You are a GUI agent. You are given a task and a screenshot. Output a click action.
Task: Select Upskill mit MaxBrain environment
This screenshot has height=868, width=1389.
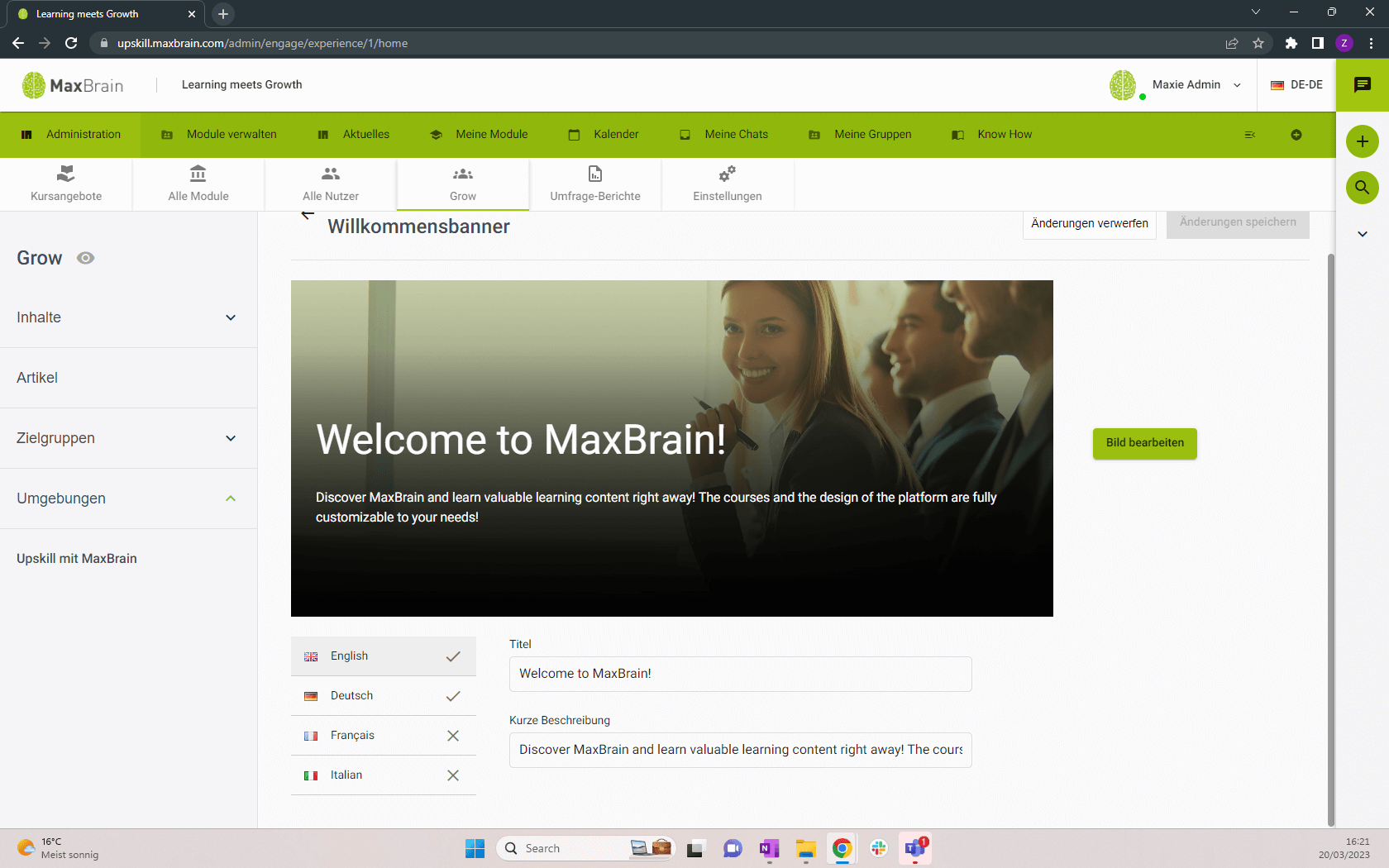(77, 559)
